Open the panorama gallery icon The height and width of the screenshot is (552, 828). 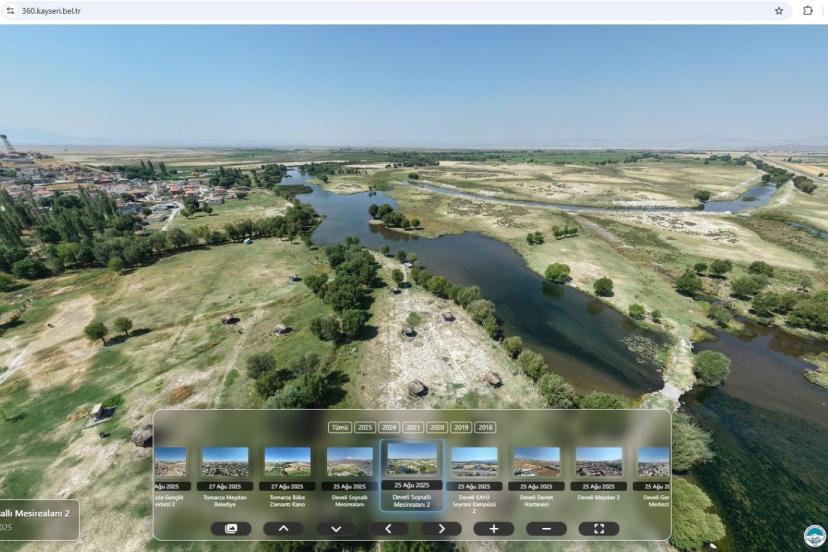pos(231,528)
